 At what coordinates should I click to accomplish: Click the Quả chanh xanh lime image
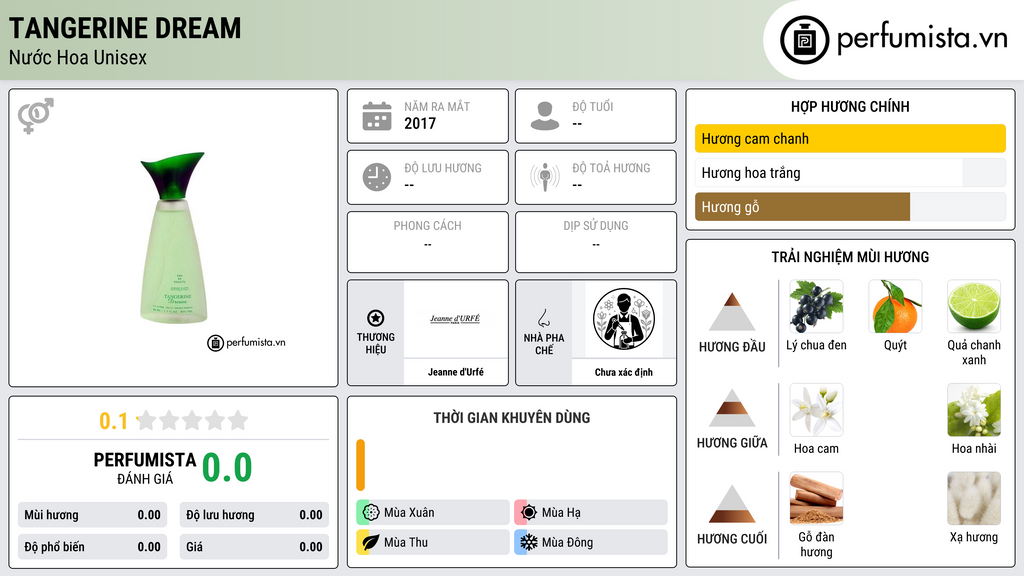[x=974, y=306]
